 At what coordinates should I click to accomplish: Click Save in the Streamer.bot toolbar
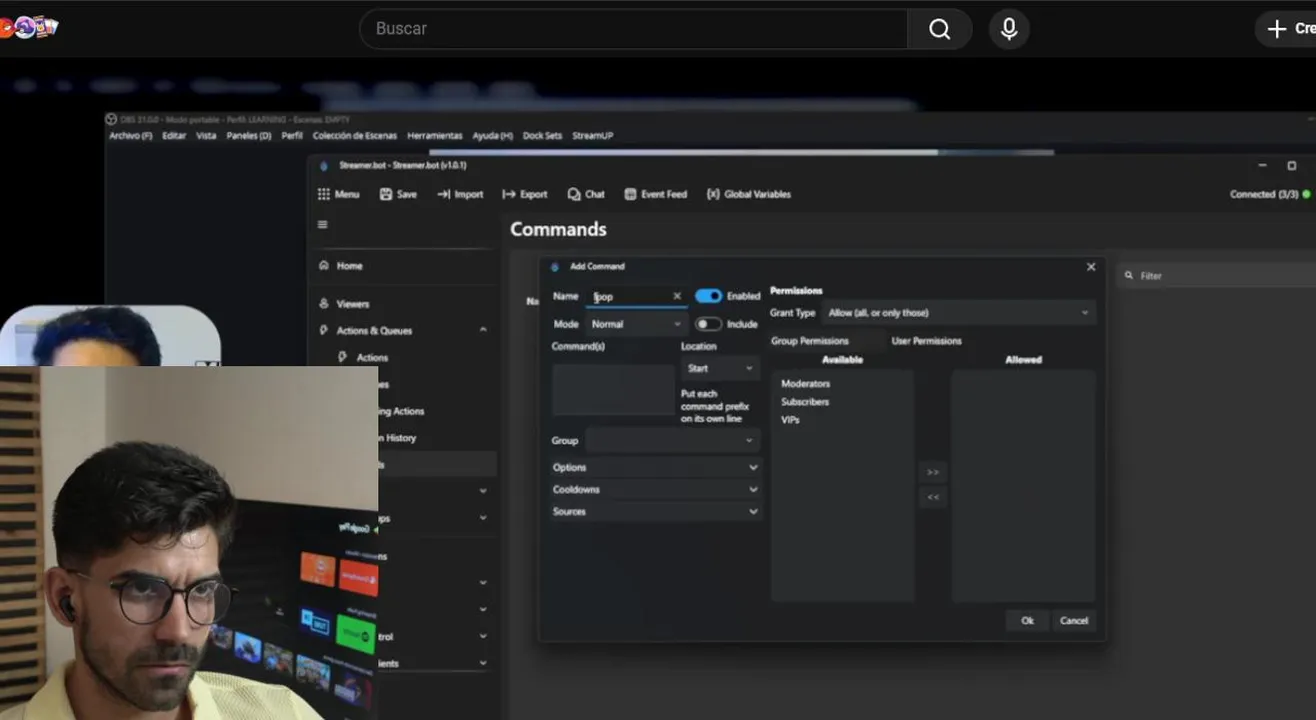pos(398,194)
